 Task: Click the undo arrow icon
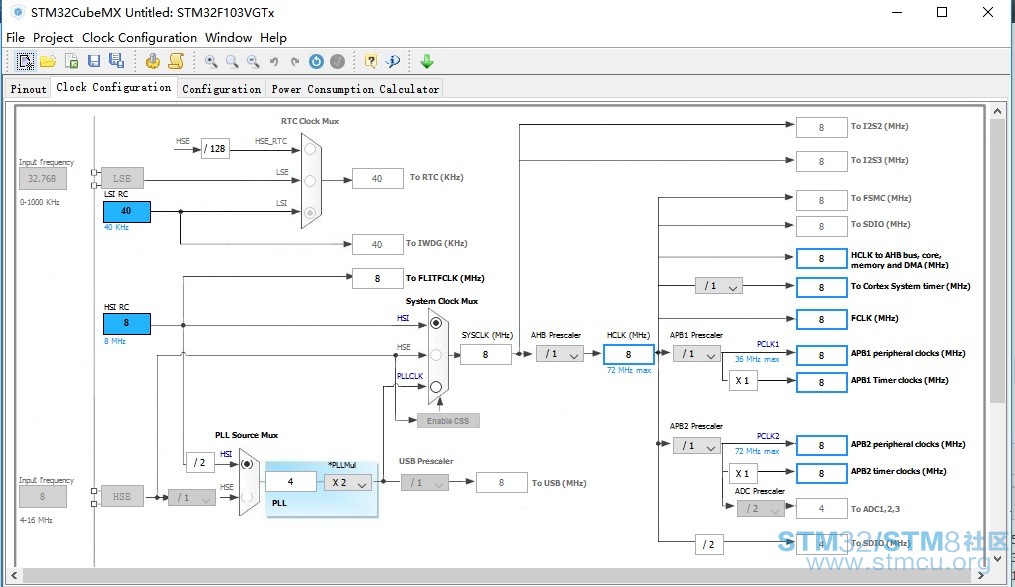click(274, 61)
